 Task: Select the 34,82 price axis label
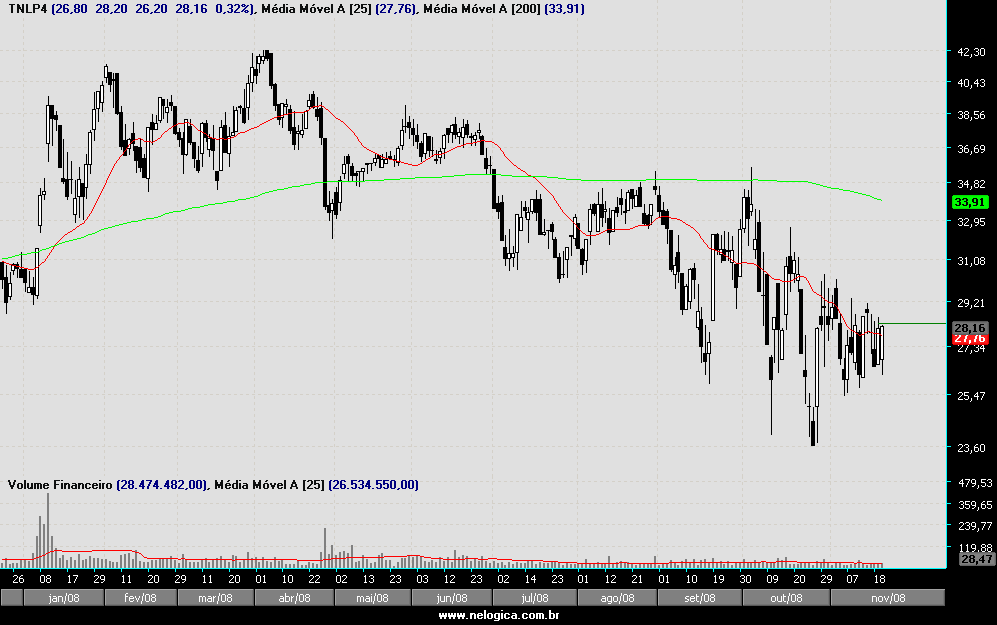tap(971, 184)
